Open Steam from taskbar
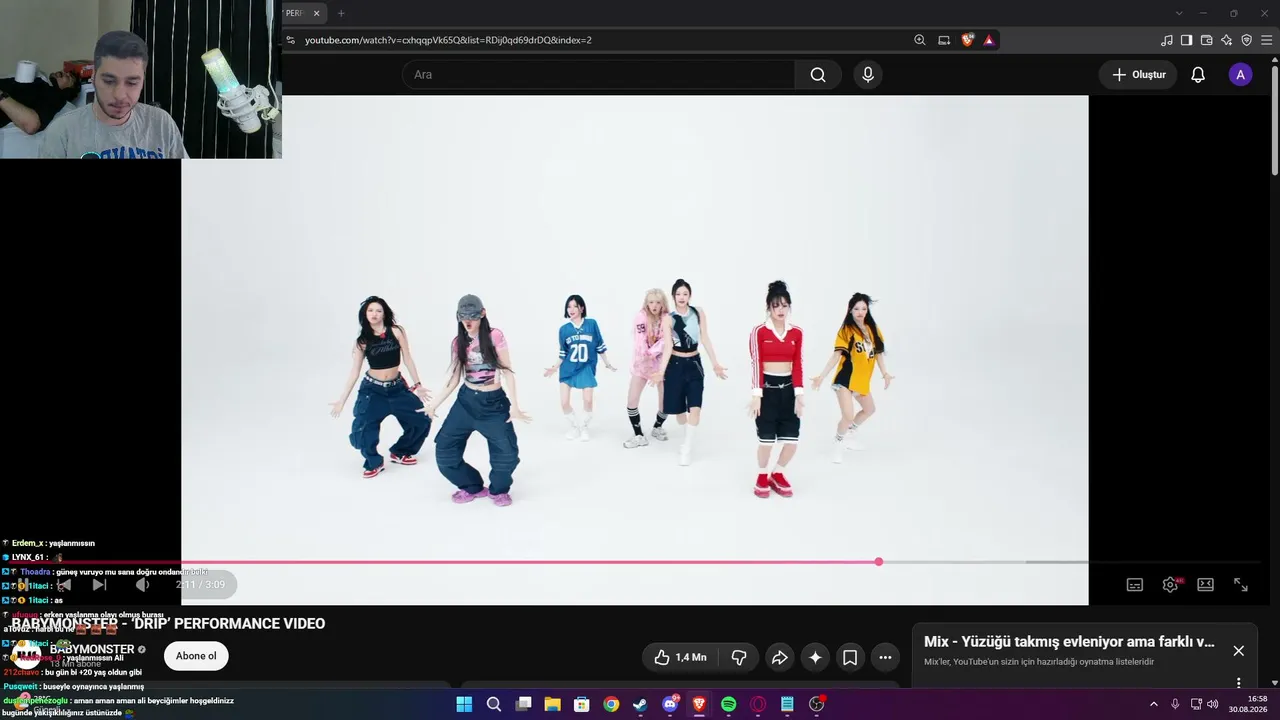 coord(640,704)
